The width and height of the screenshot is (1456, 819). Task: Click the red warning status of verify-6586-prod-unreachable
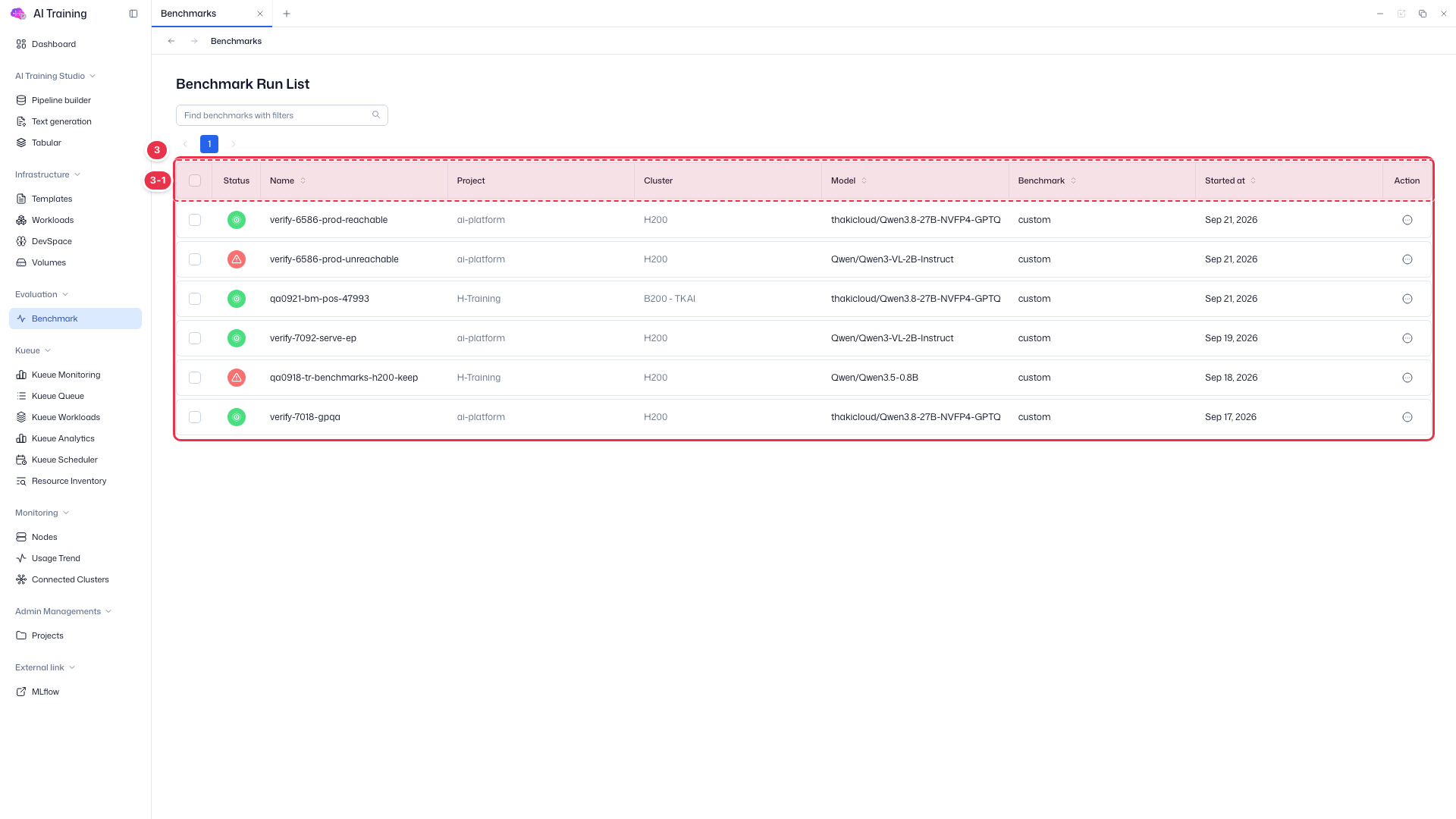coord(237,259)
